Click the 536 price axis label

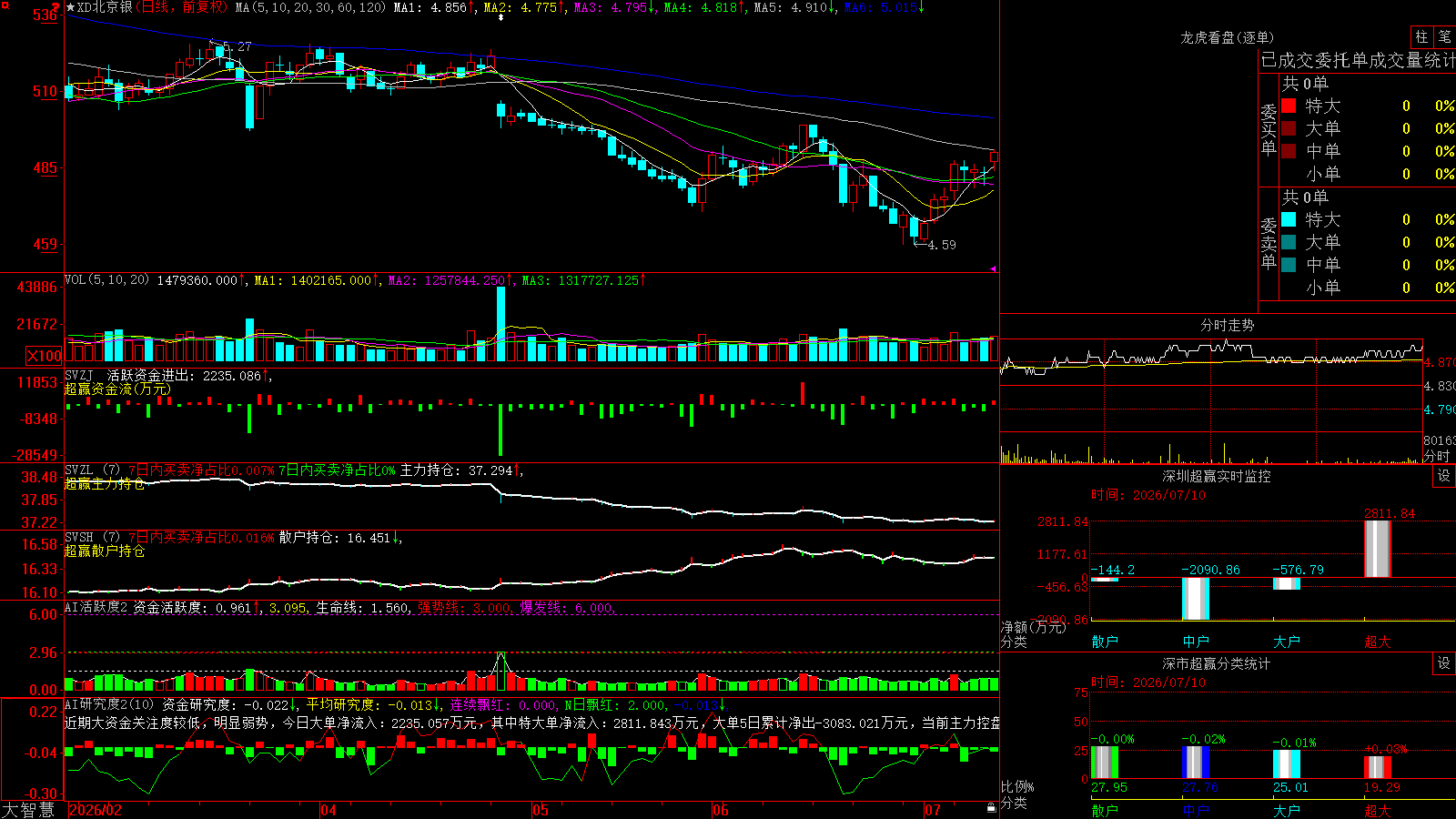[45, 15]
